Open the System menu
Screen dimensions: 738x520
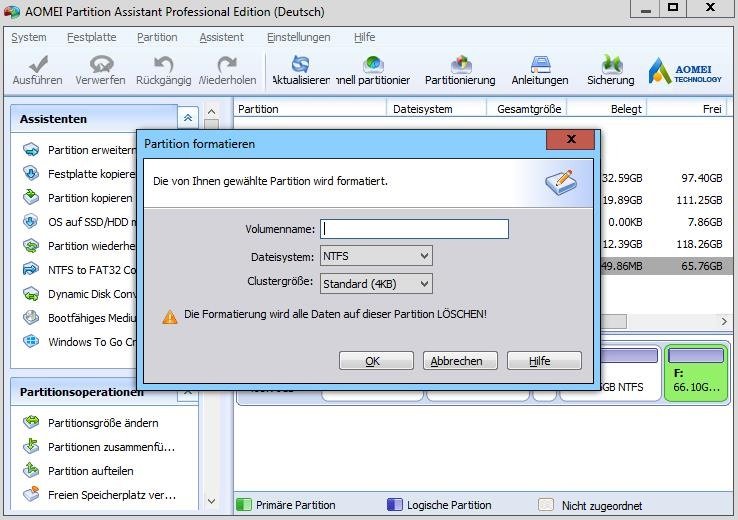[29, 37]
